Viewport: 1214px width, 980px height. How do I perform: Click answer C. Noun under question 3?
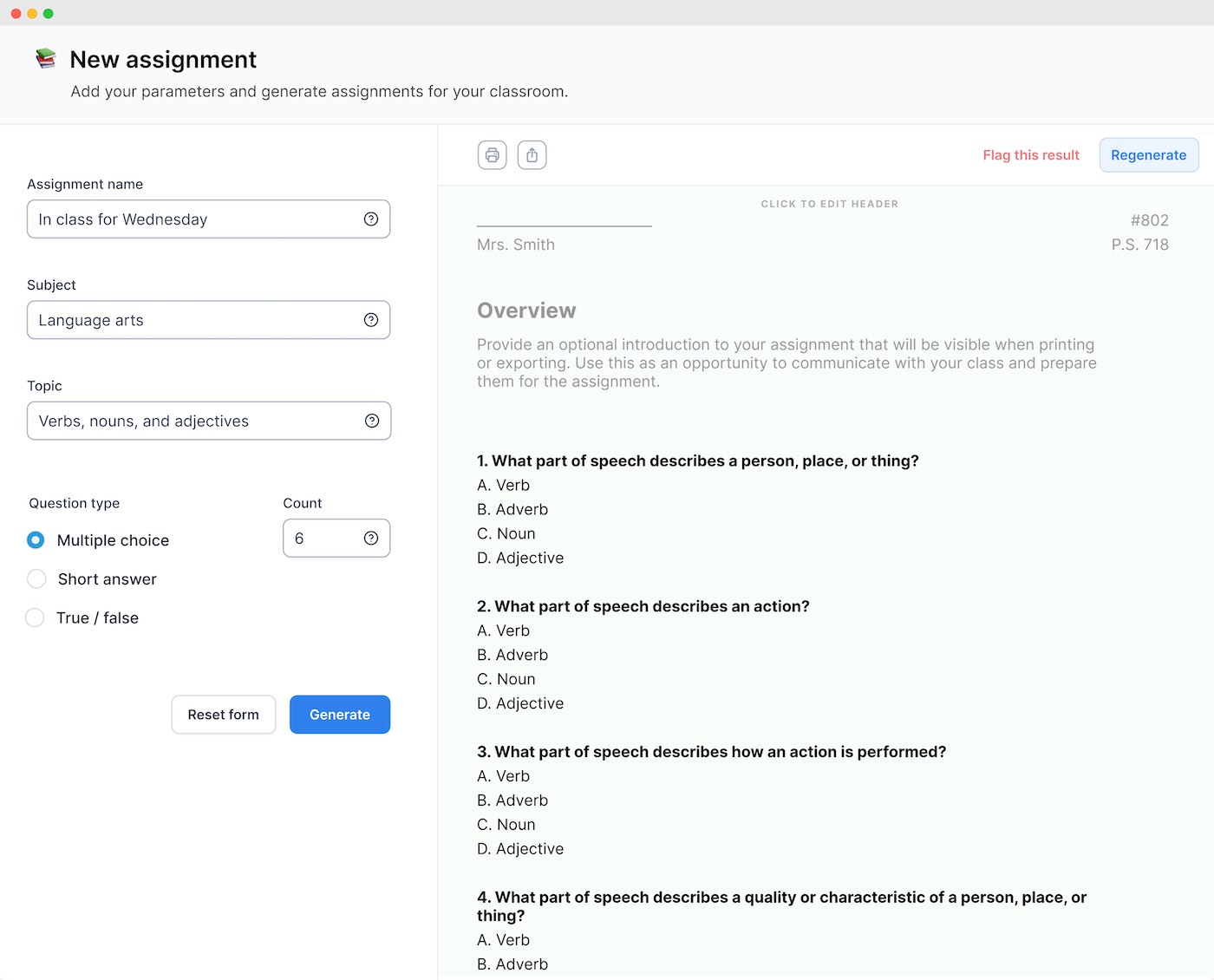[x=506, y=825]
